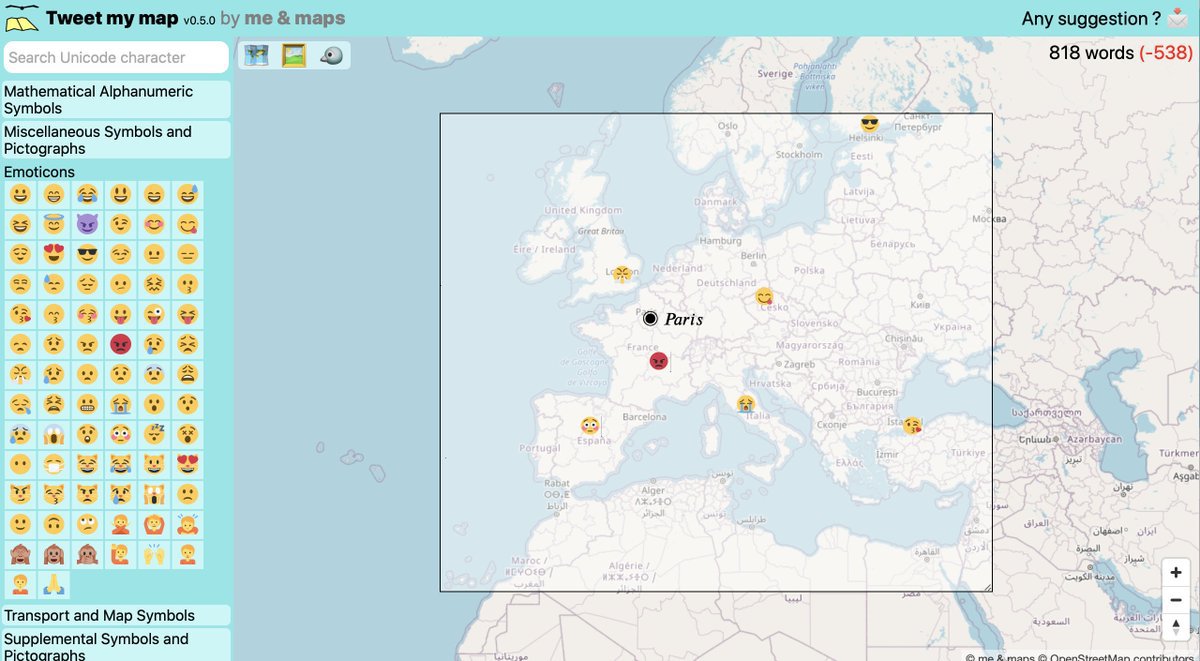Click the Paris marker on the map
Screen dimensions: 1200x661
(650, 318)
